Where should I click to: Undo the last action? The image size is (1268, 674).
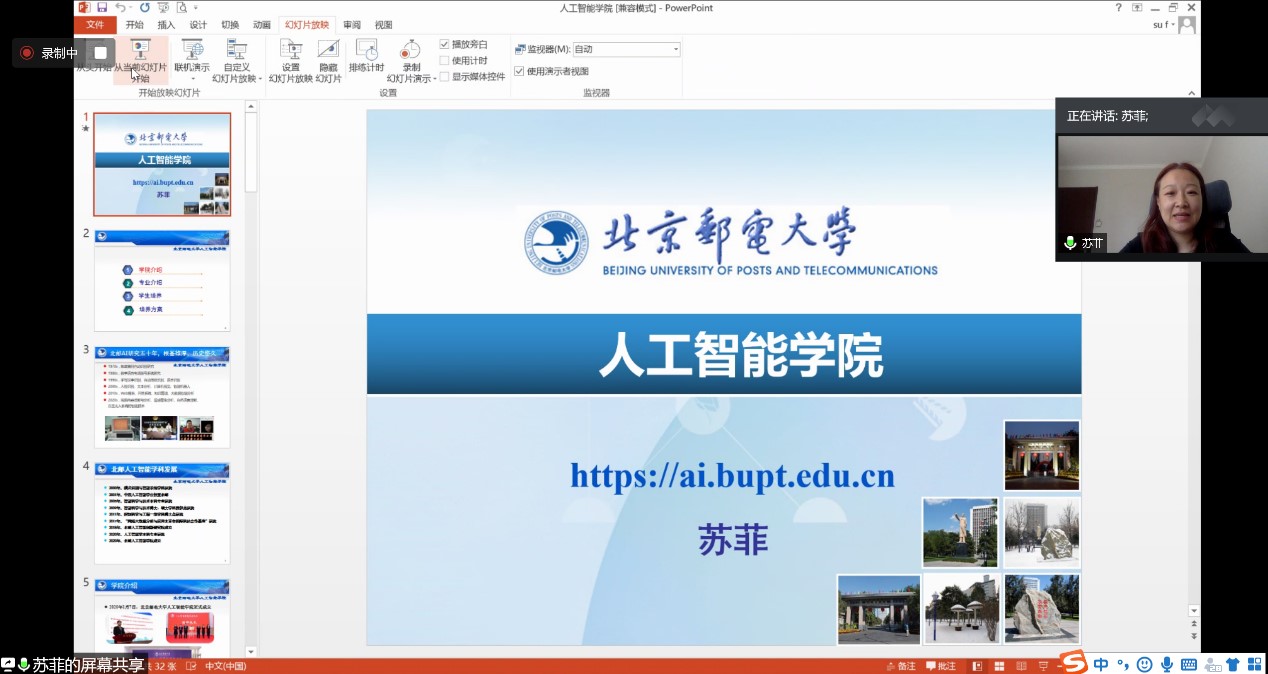click(120, 7)
